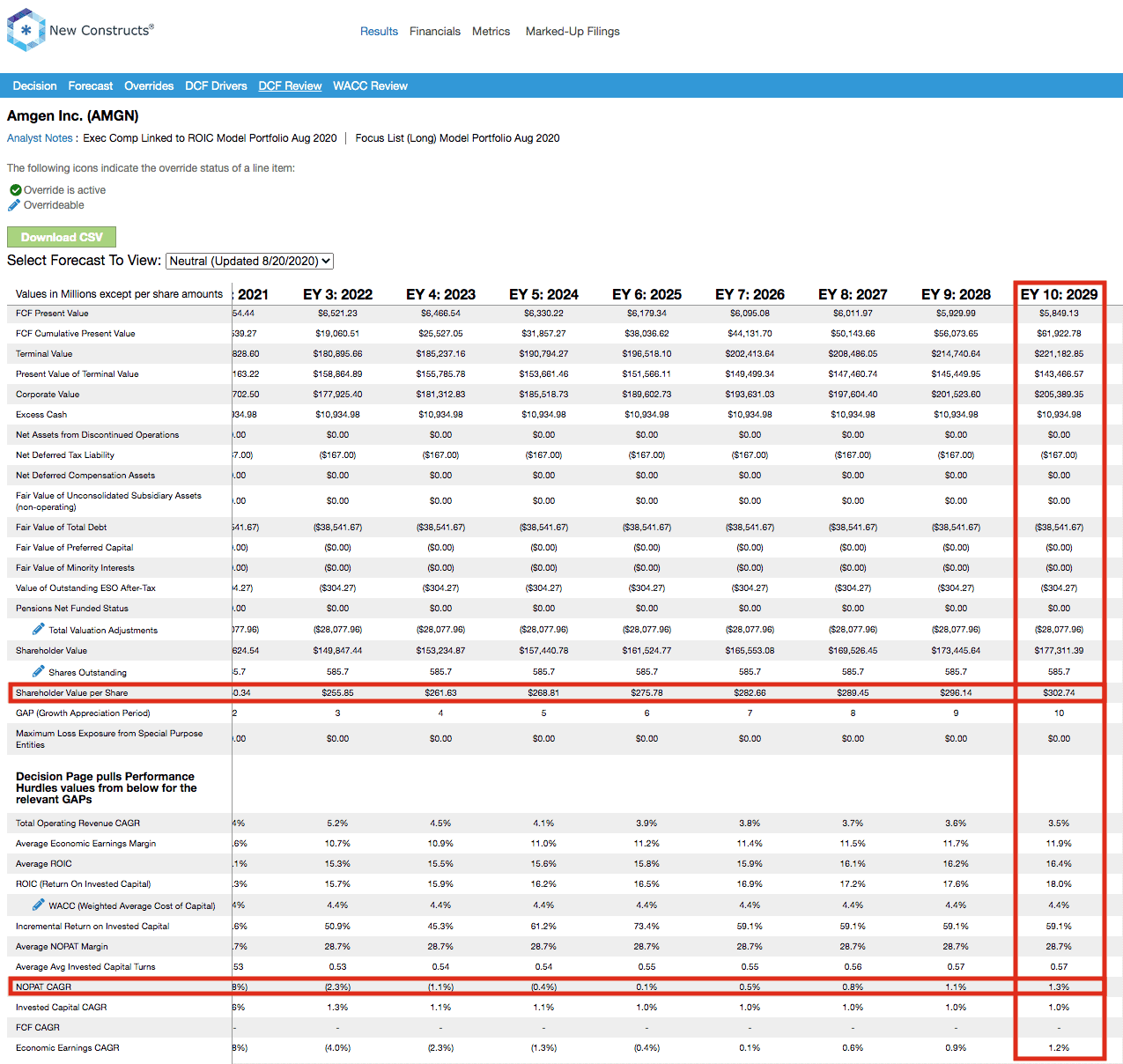1123x1064 pixels.
Task: Open the Analyst Notes link
Action: 40,138
